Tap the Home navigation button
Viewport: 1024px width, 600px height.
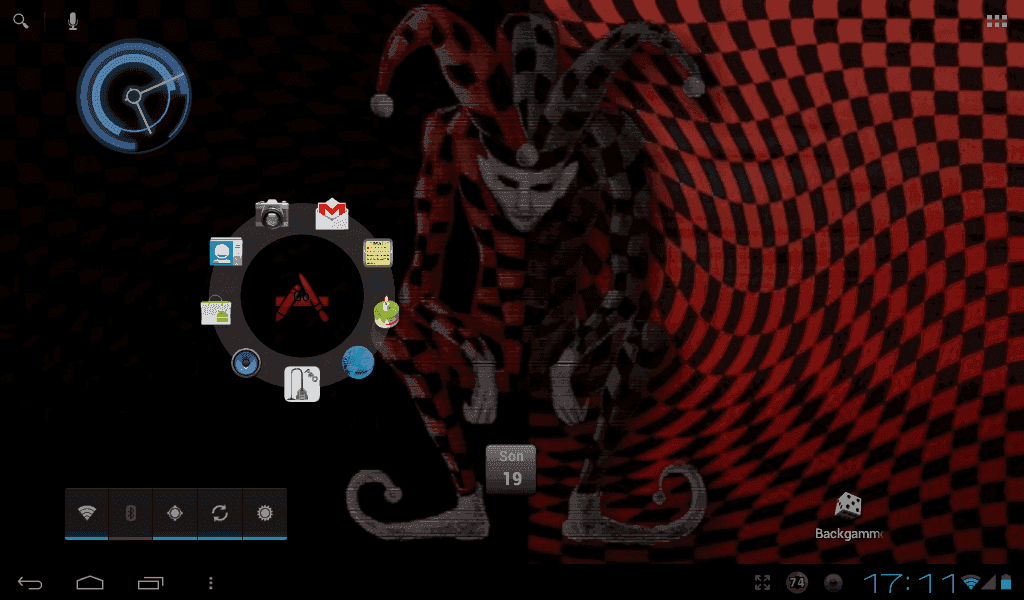click(90, 582)
